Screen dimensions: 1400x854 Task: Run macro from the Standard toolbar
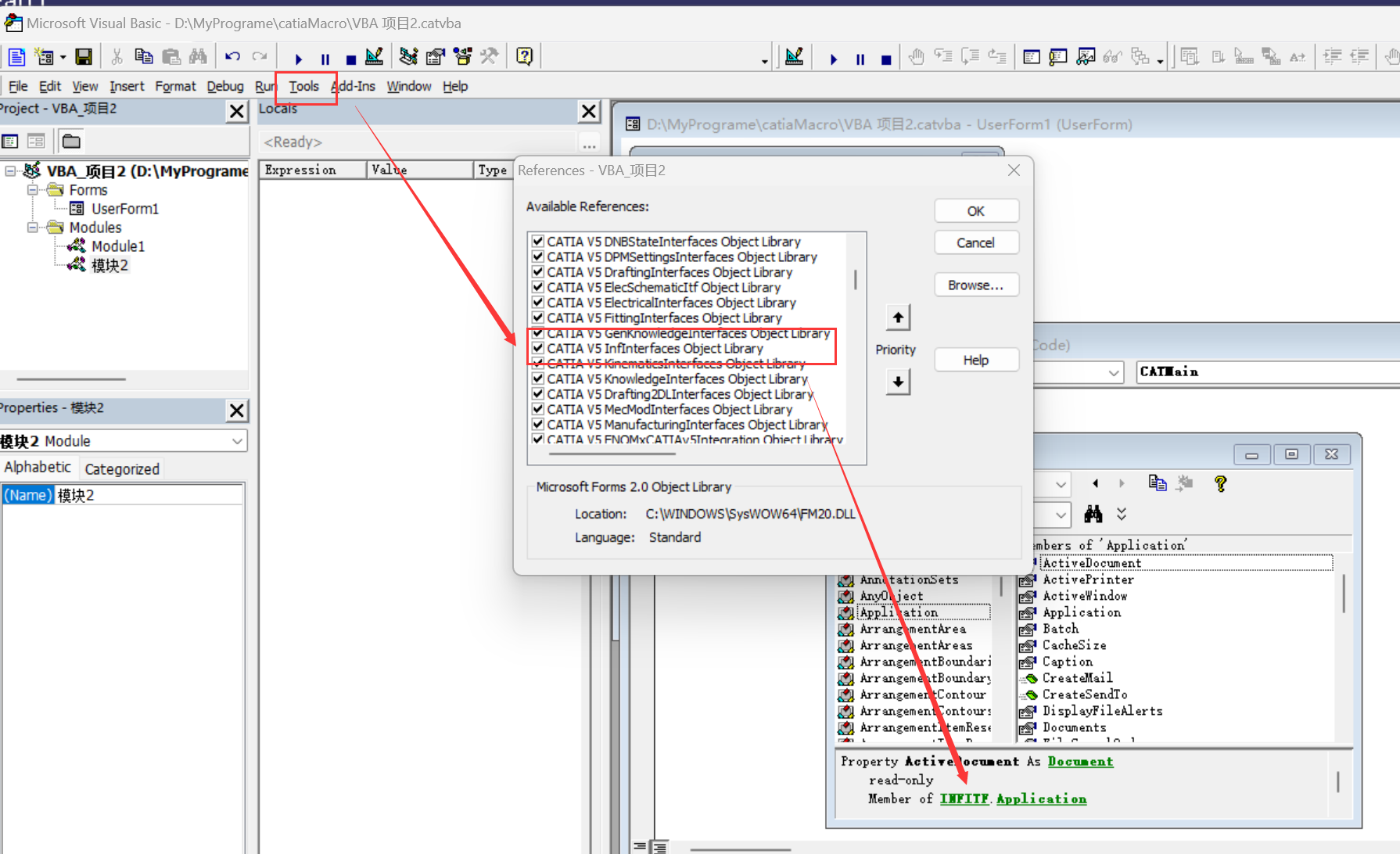click(298, 59)
